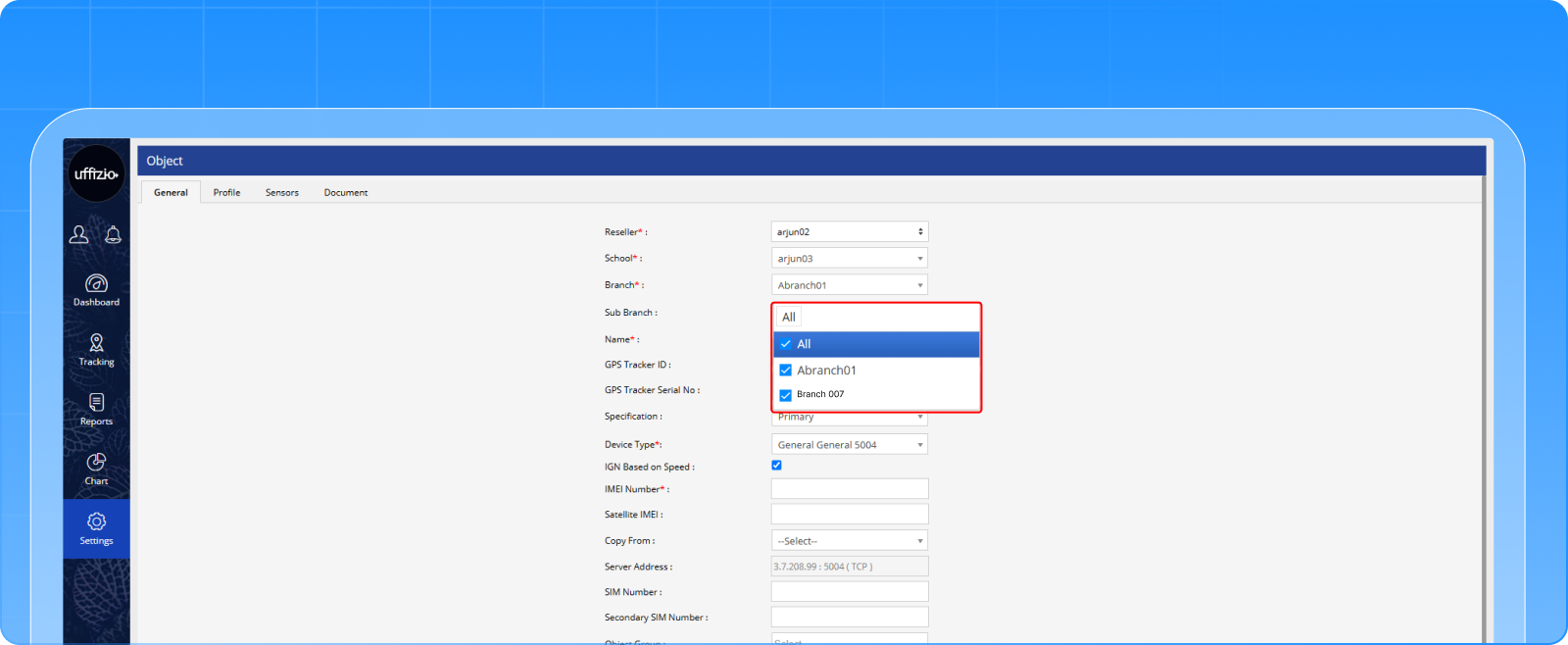This screenshot has height=645, width=1568.
Task: Open the notifications bell icon
Action: coord(114,234)
